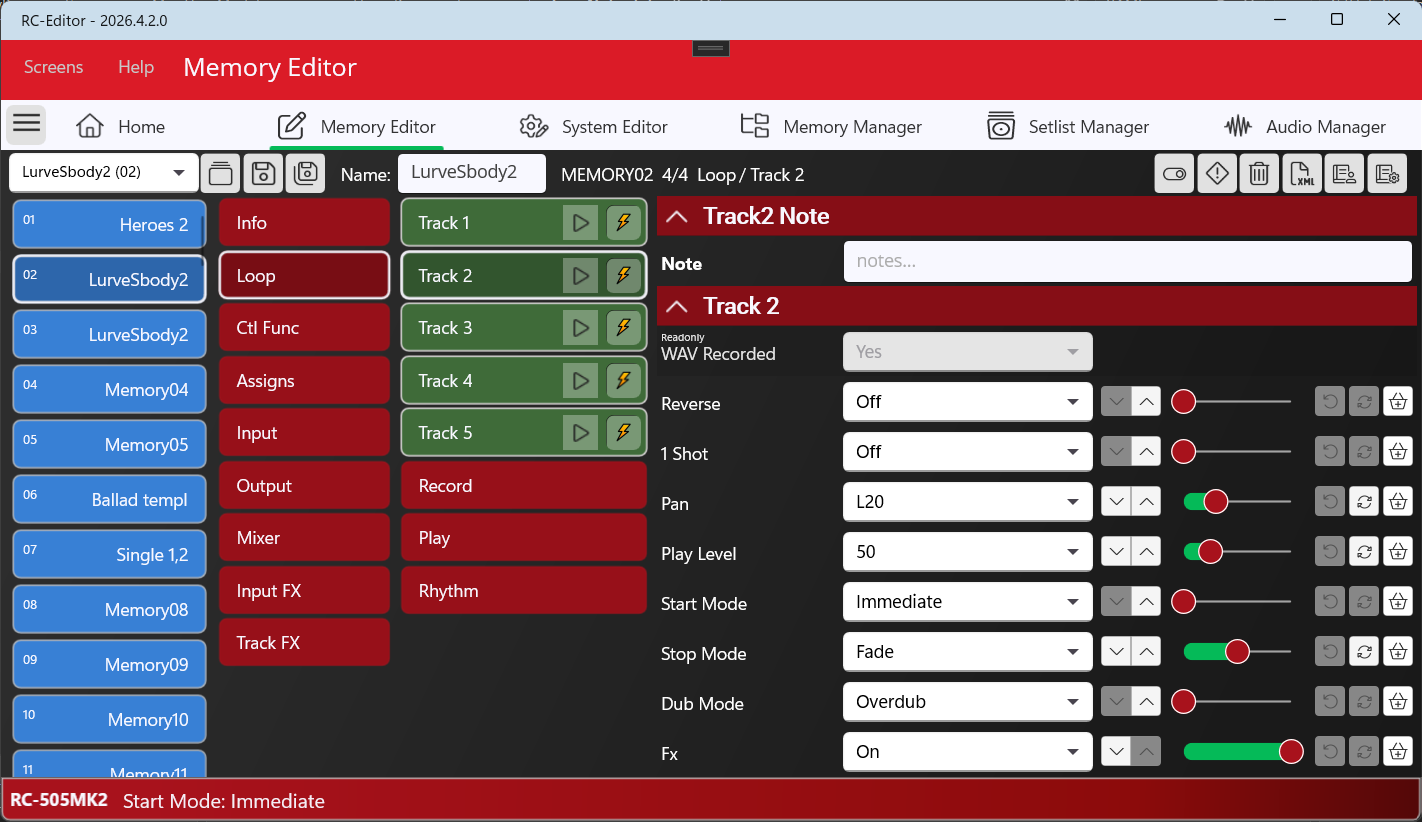This screenshot has width=1422, height=822.
Task: Click the stacked-window load icon beside memory dropdown
Action: 220,173
